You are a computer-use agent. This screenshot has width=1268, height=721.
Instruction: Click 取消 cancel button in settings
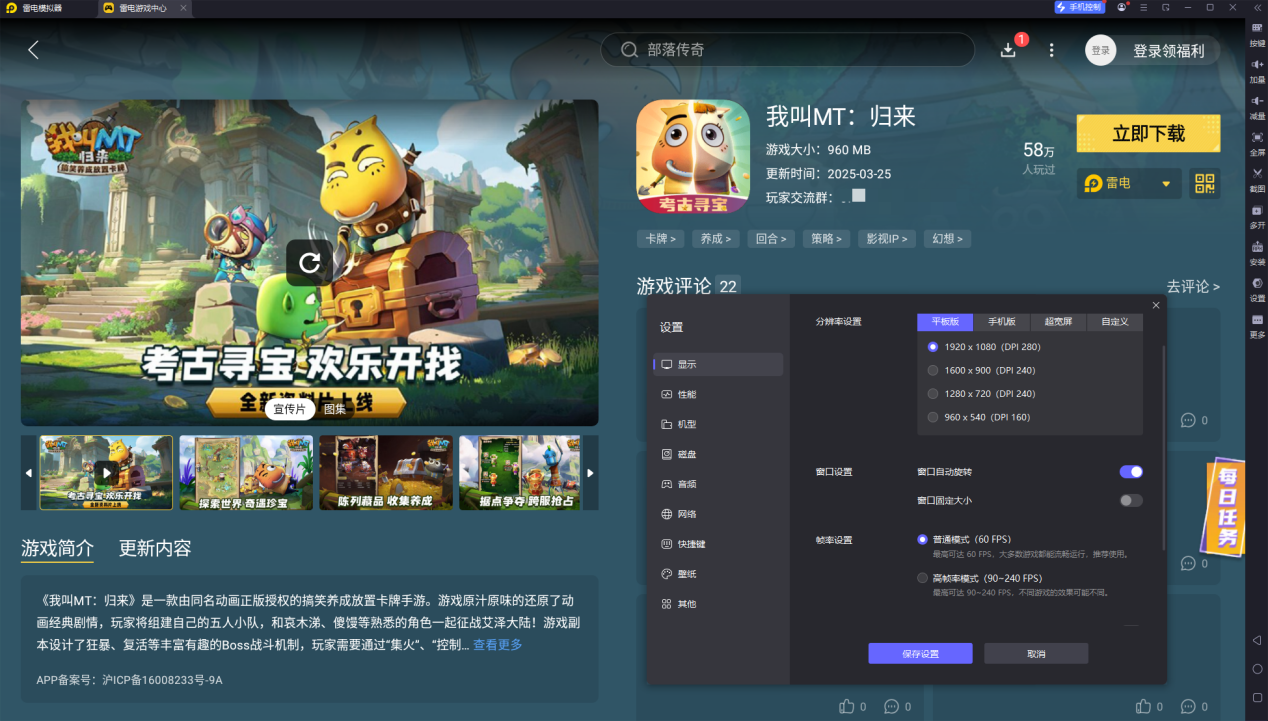1036,653
